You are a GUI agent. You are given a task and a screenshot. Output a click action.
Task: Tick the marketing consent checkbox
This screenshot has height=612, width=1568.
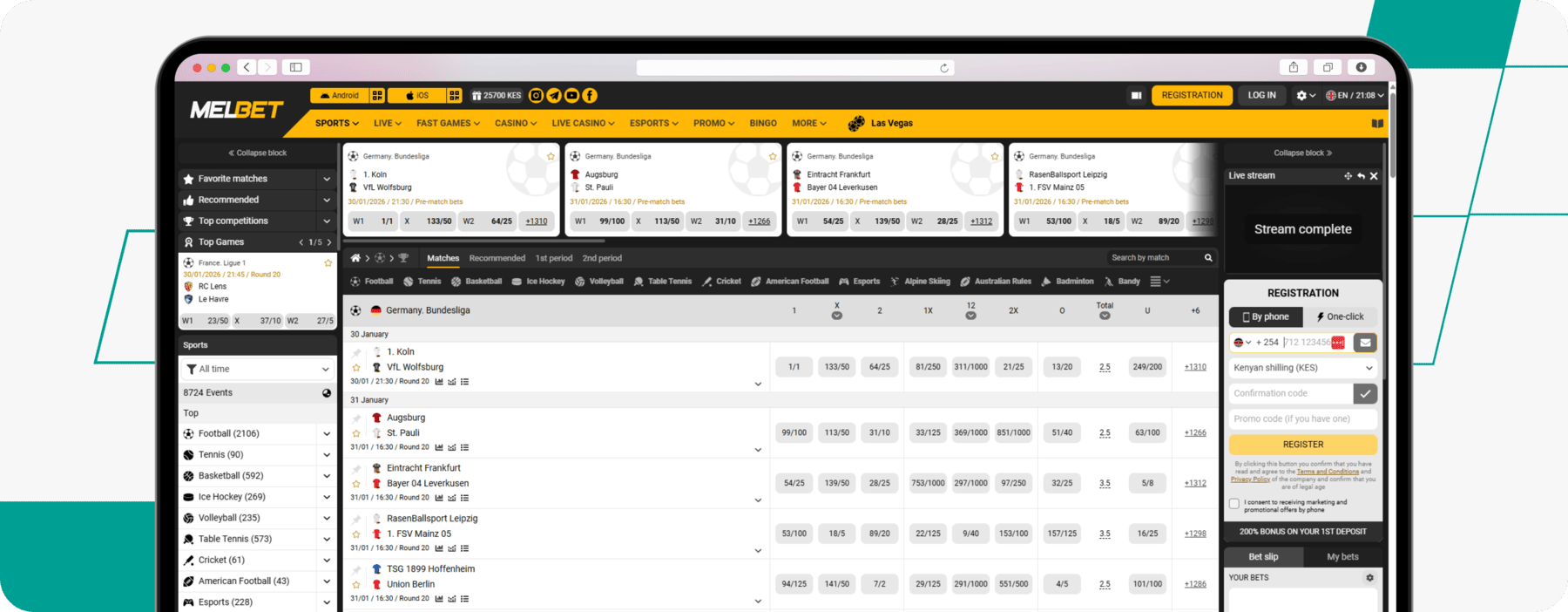coord(1234,504)
